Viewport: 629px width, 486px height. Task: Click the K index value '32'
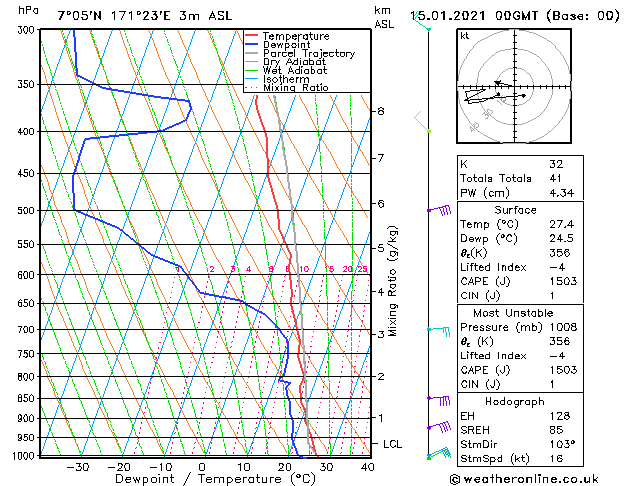pyautogui.click(x=556, y=164)
